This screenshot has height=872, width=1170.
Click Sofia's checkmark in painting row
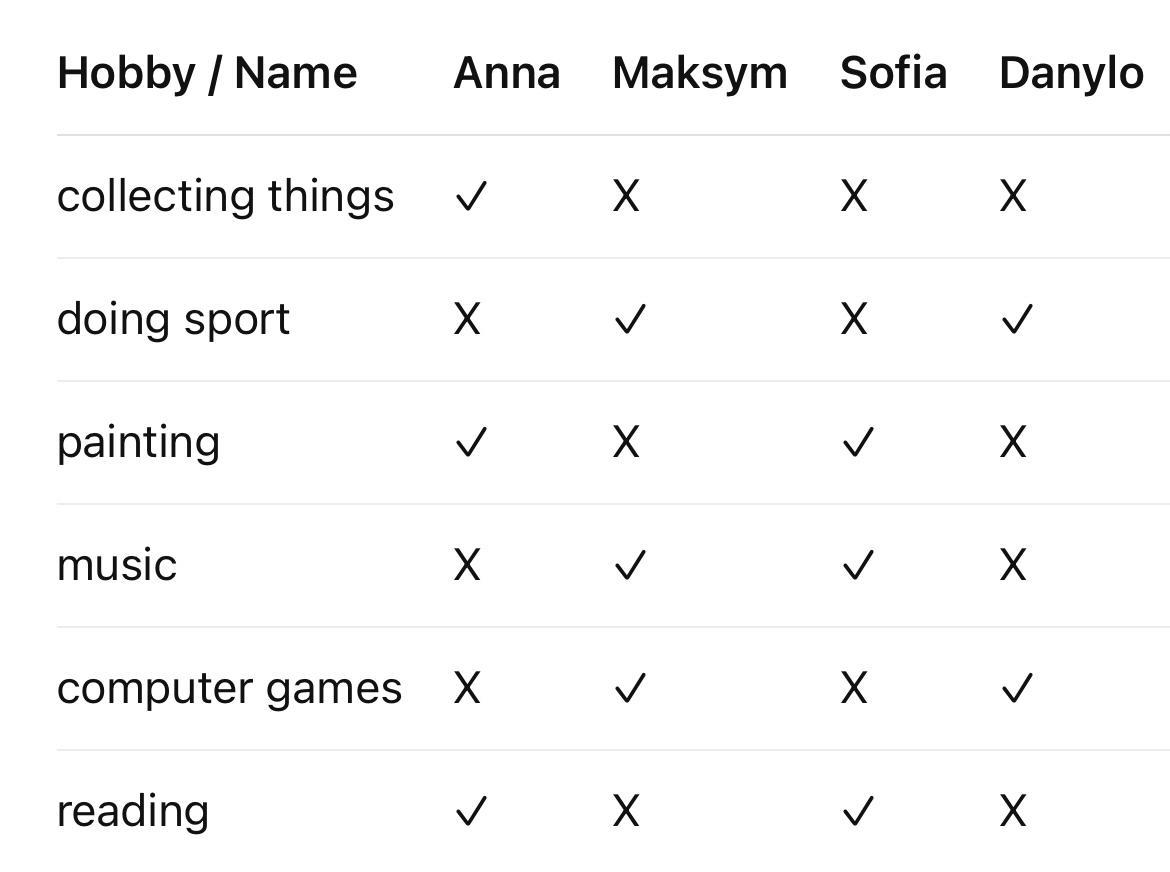[858, 443]
